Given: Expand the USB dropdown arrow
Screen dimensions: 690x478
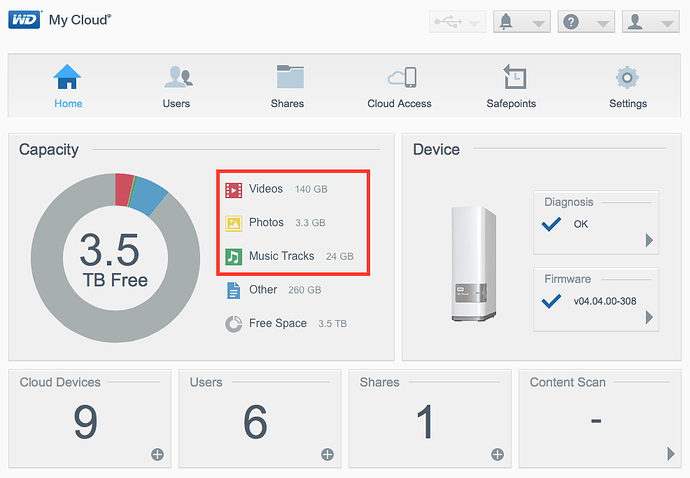Looking at the screenshot, I should point(474,24).
